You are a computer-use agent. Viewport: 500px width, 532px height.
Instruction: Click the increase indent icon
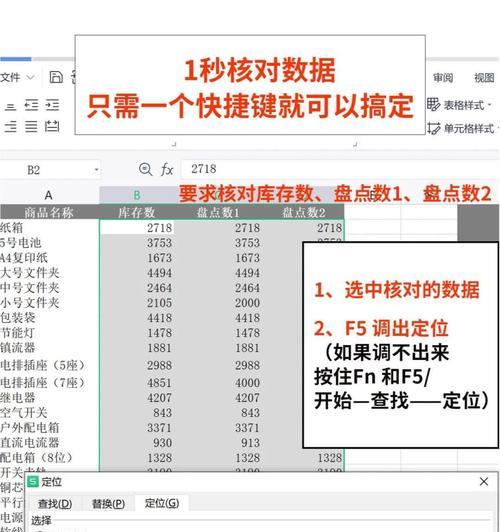(52, 105)
